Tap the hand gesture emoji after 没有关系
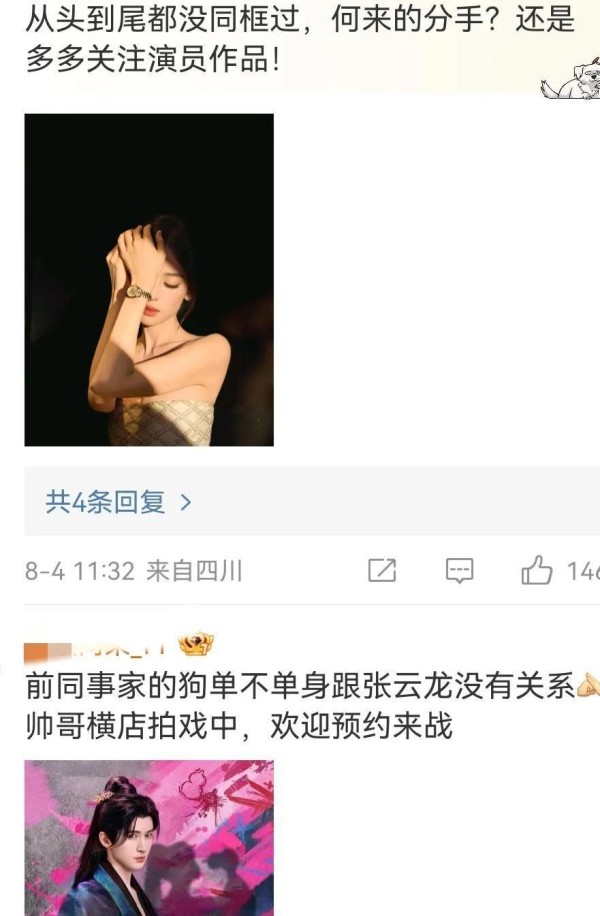Screen dimensions: 600x916 [x=588, y=684]
